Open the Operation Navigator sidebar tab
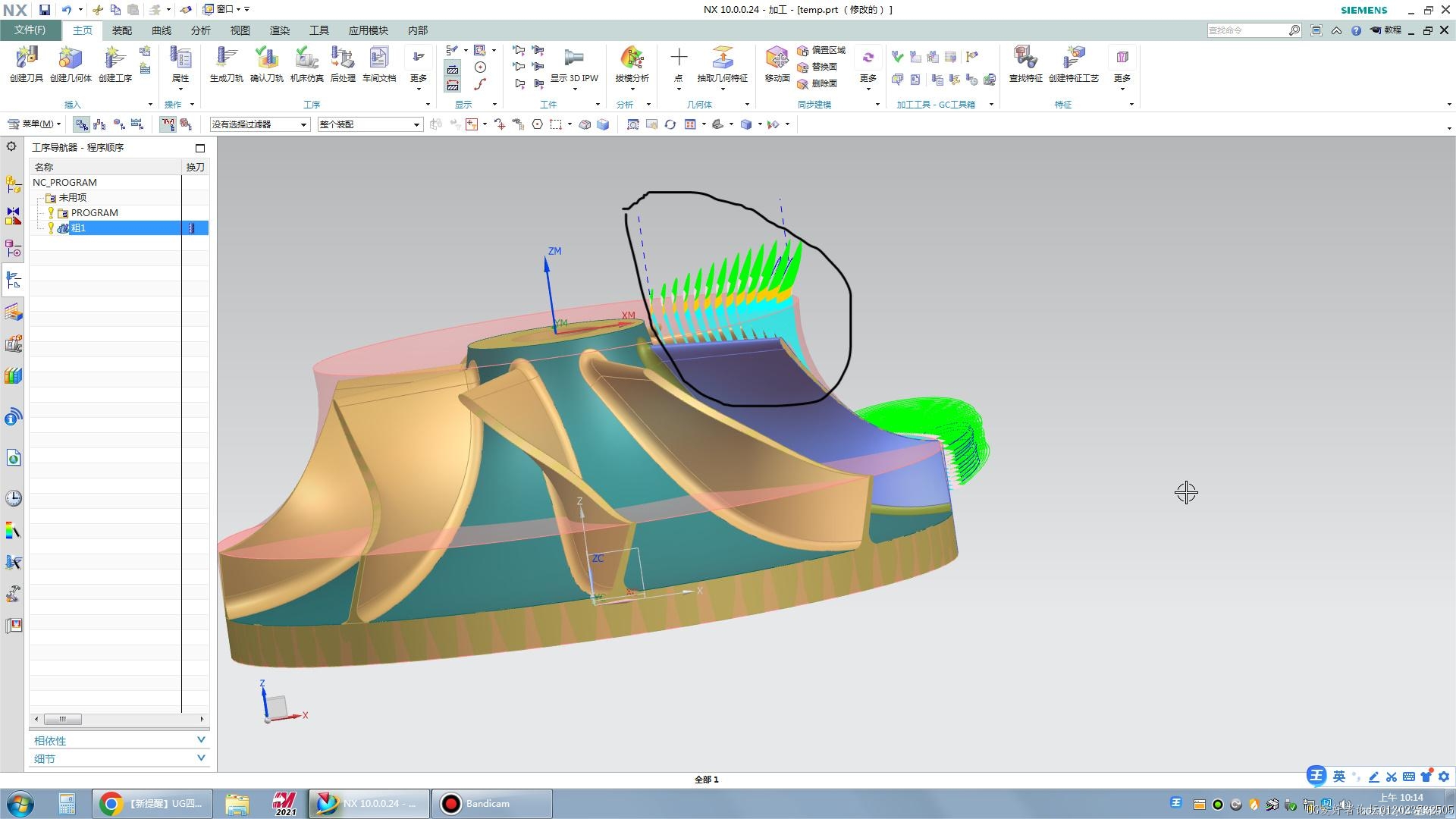Screen dimensions: 1456x819 pyautogui.click(x=14, y=281)
